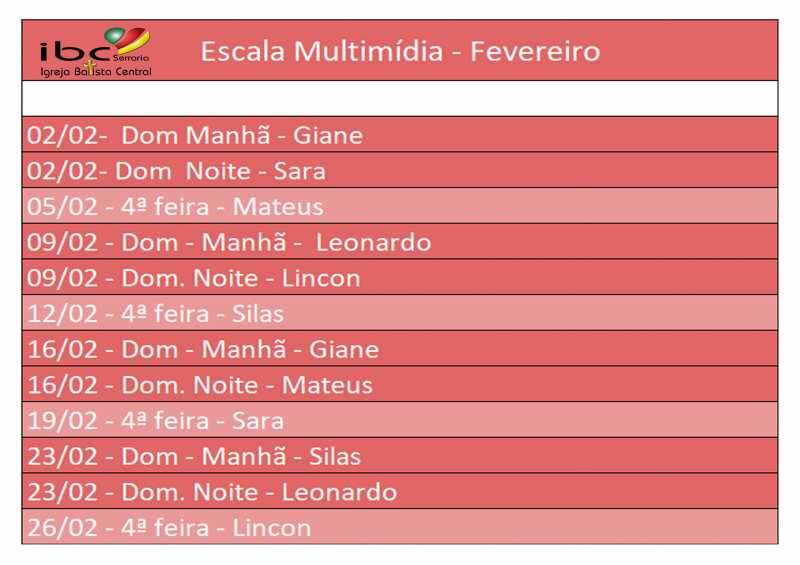Viewport: 800px width, 565px height.
Task: Click the name Leonardo on 09/02 row
Action: 373,242
